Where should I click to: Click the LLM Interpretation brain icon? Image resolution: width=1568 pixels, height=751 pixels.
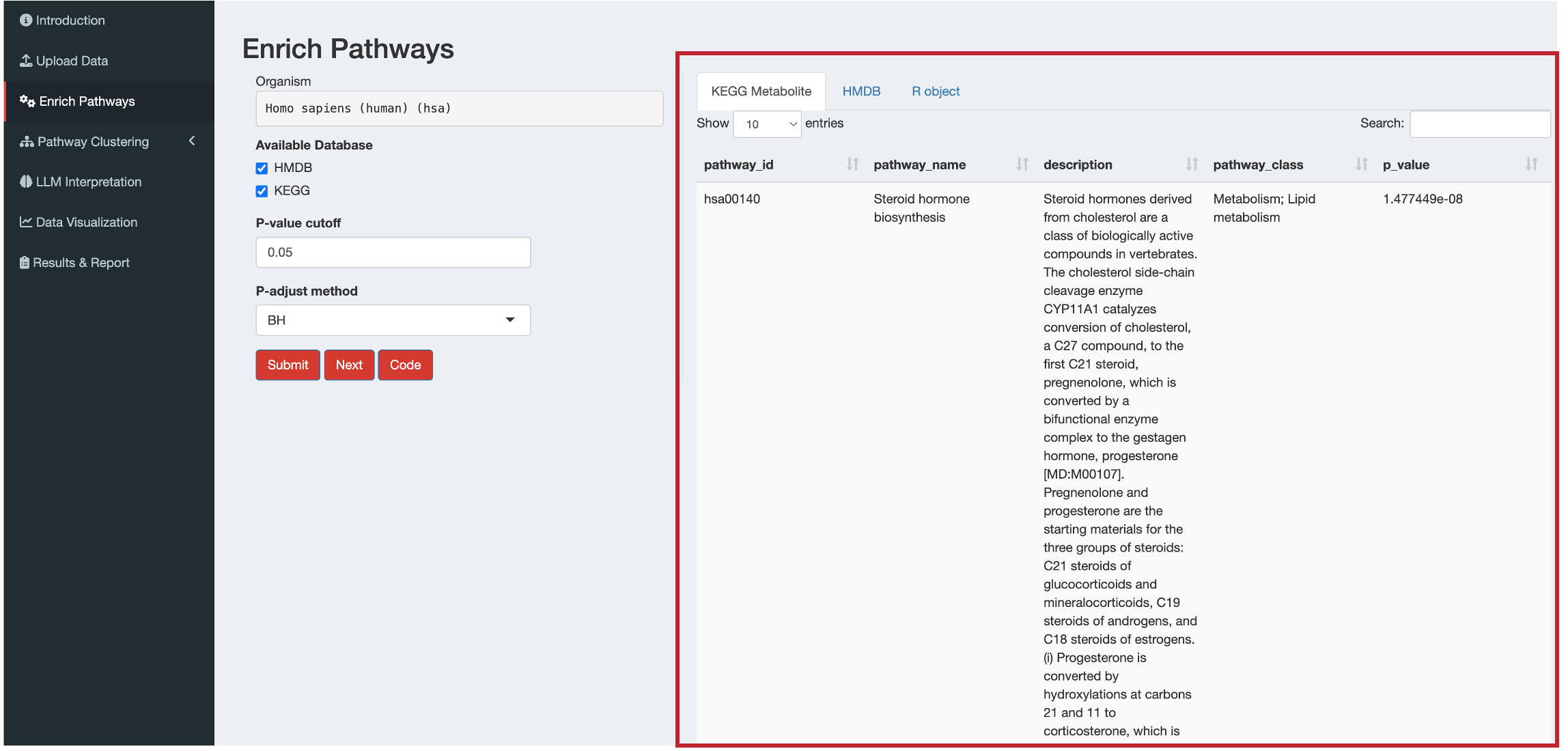point(26,182)
